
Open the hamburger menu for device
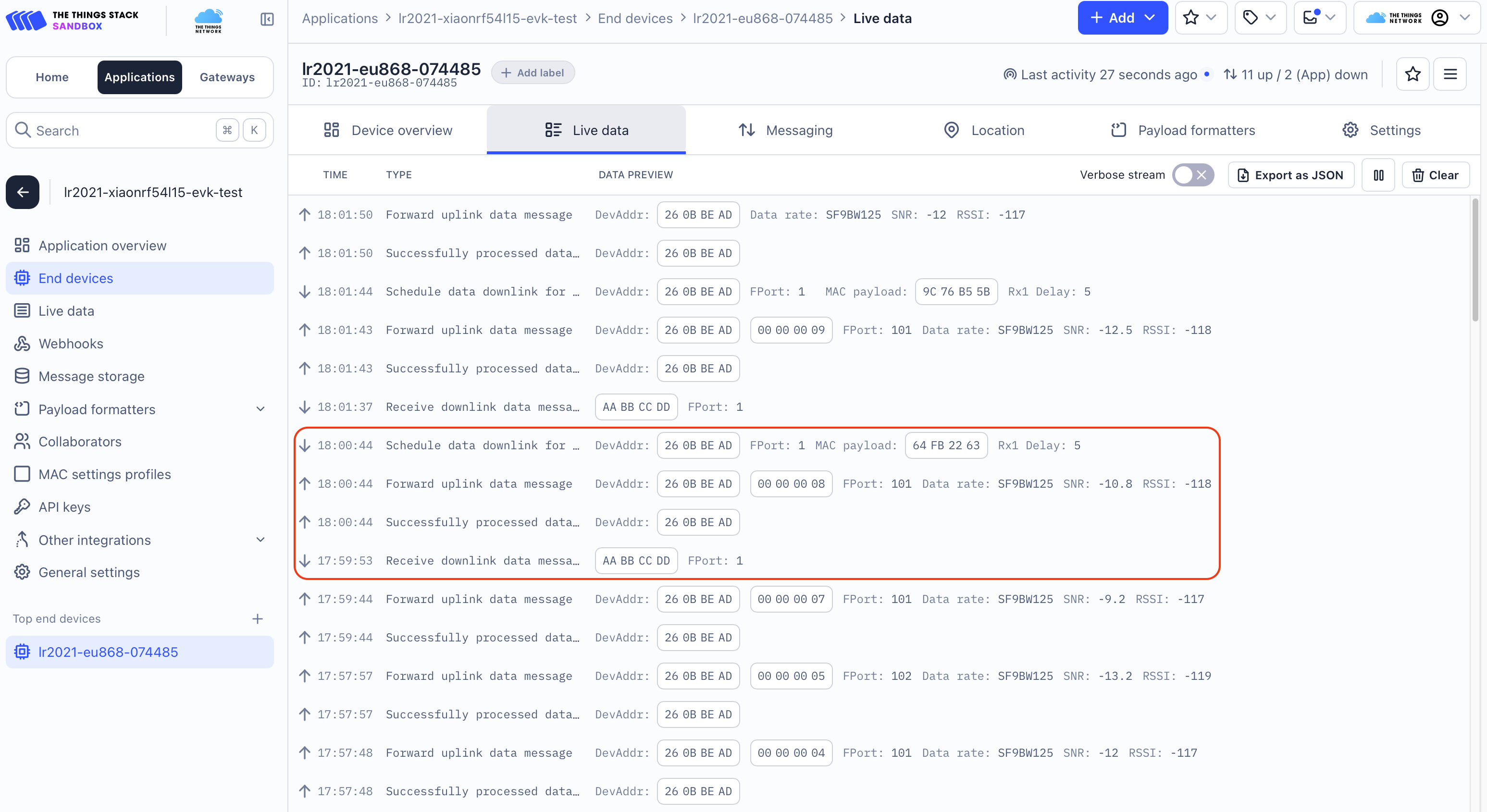pos(1450,74)
